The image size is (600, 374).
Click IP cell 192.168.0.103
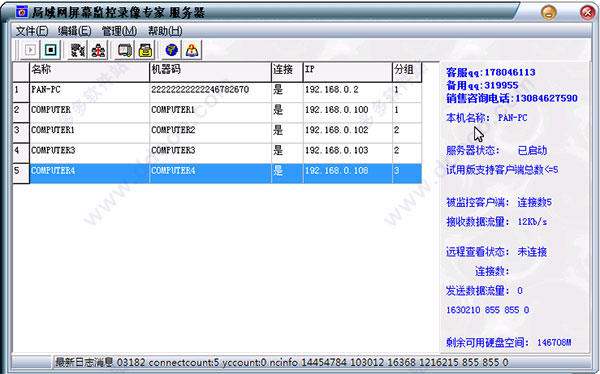pos(348,153)
